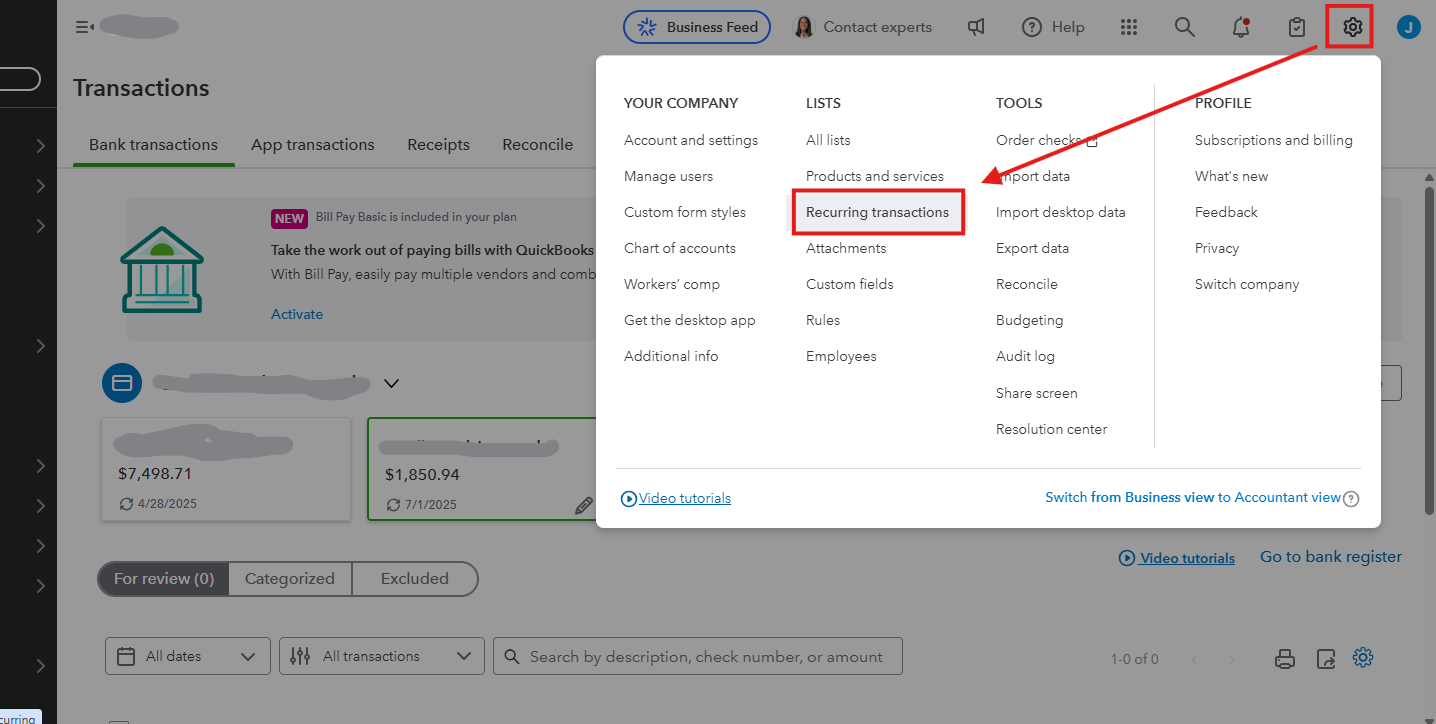This screenshot has width=1436, height=724.
Task: Open the Business Feed button
Action: 697,27
